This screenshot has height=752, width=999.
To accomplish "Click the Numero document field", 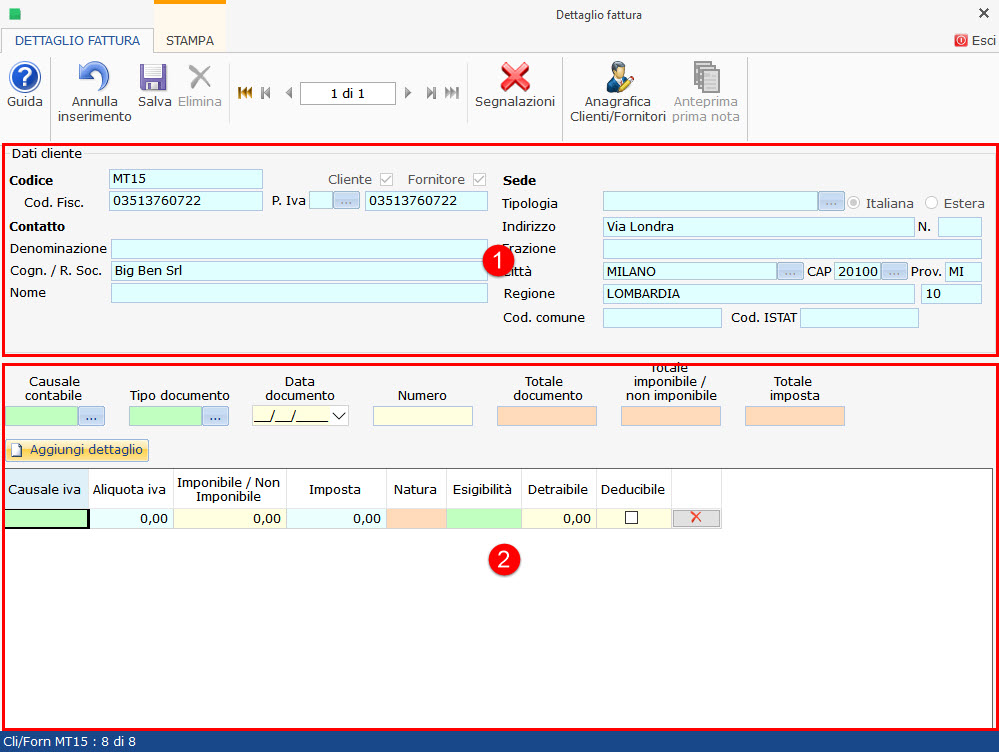I will [423, 416].
